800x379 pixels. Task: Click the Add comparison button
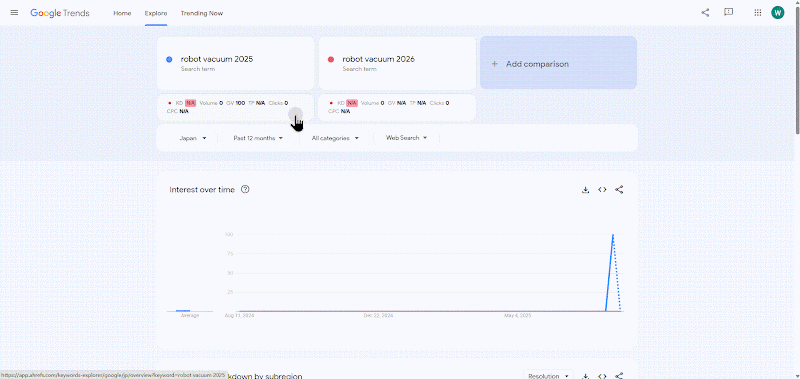558,63
